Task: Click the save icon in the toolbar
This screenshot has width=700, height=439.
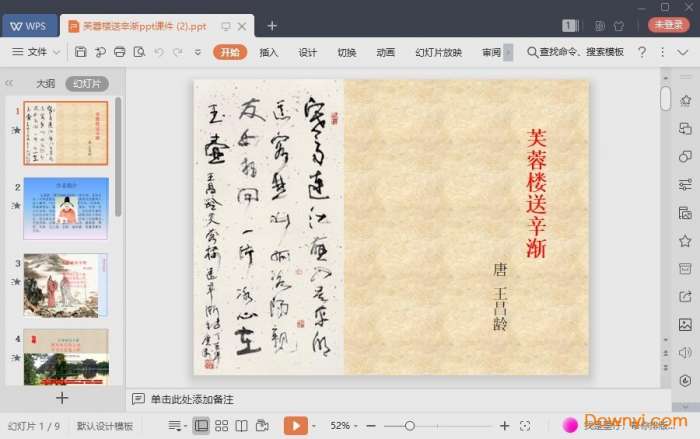Action: pyautogui.click(x=80, y=52)
